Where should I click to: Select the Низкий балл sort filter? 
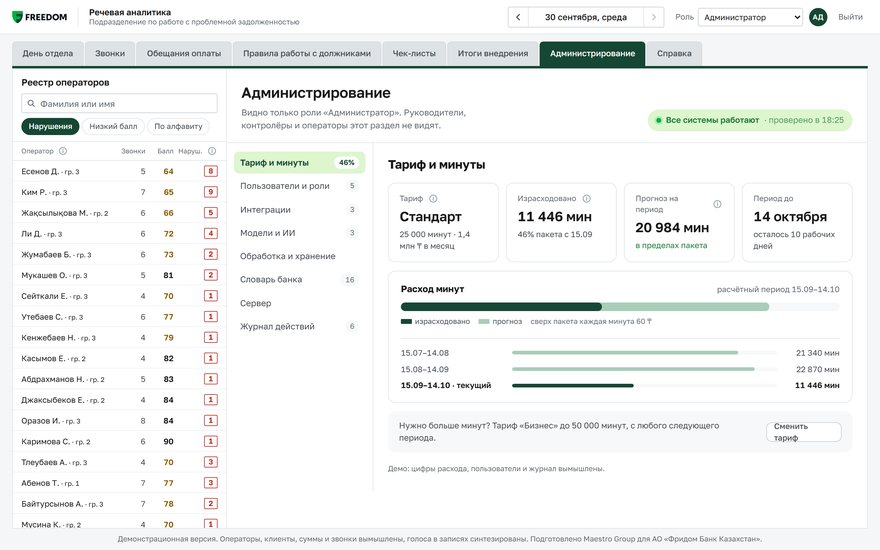point(113,126)
